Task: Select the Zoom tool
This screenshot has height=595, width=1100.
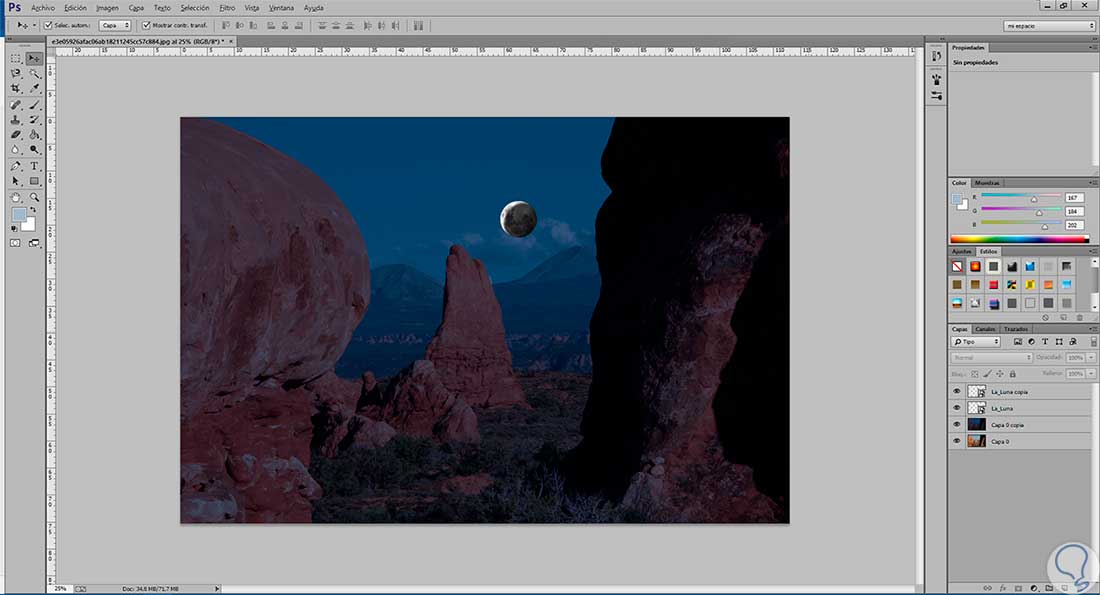Action: (x=34, y=198)
